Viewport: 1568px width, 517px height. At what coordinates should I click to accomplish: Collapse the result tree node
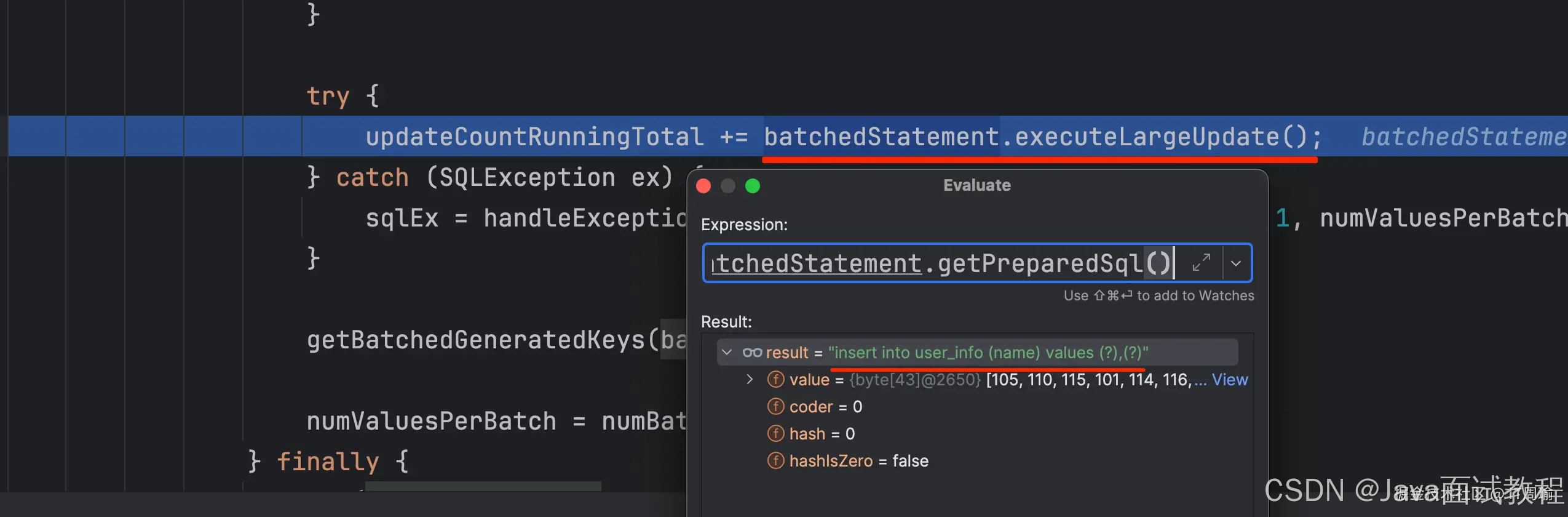(727, 352)
